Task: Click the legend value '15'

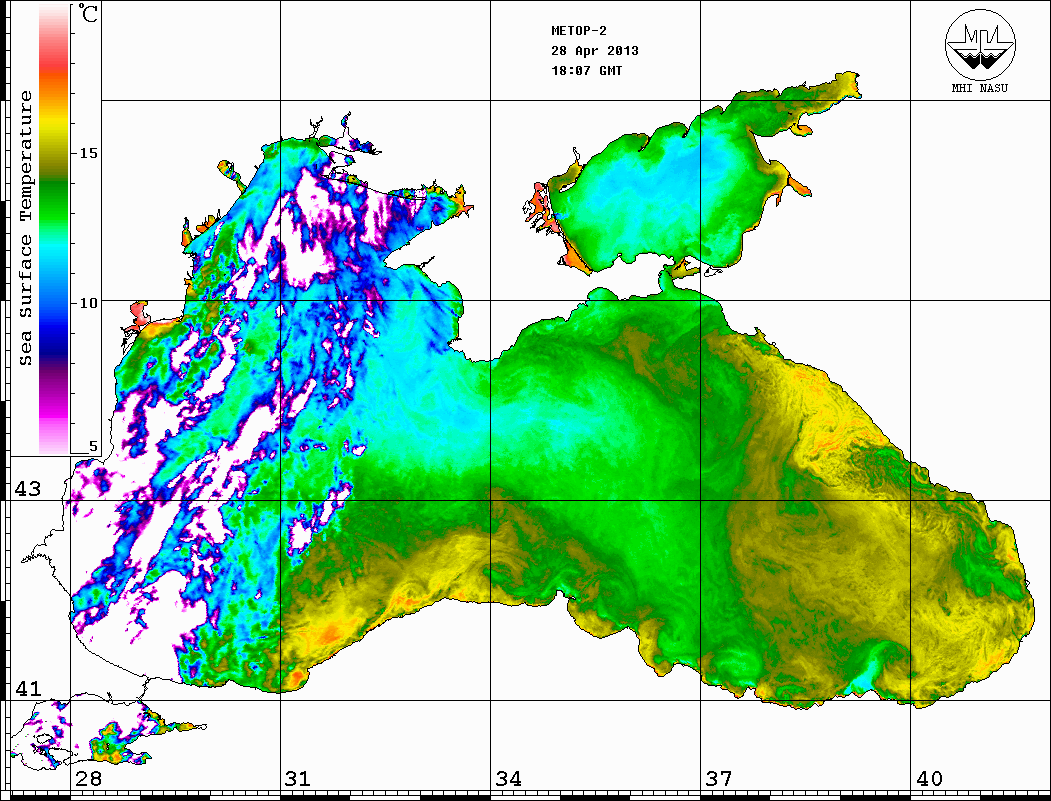Action: click(88, 153)
